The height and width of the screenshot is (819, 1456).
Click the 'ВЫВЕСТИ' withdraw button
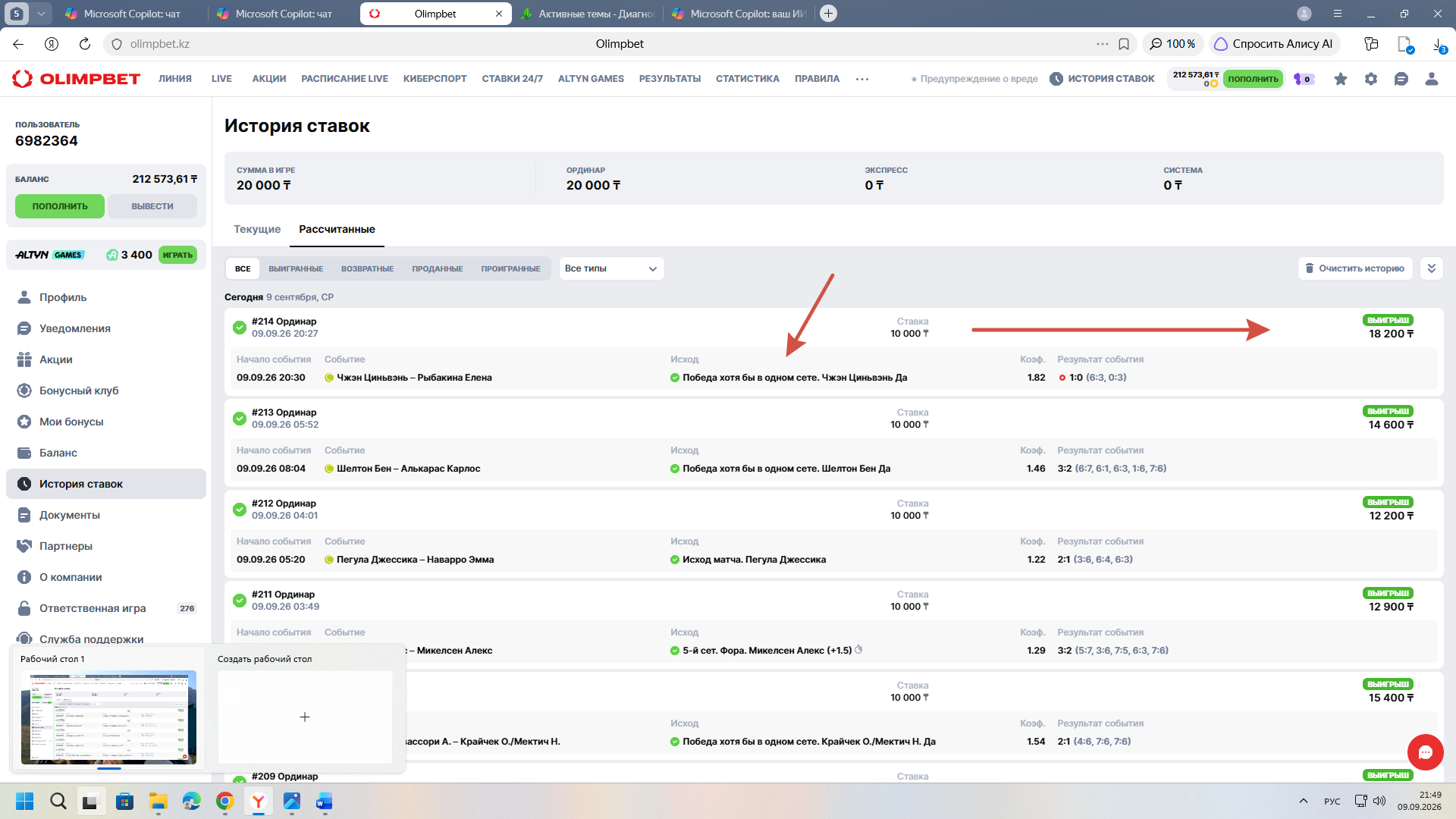[152, 206]
